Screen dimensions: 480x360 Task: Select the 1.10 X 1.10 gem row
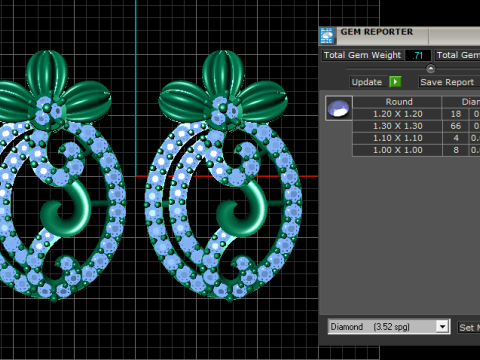click(416, 138)
